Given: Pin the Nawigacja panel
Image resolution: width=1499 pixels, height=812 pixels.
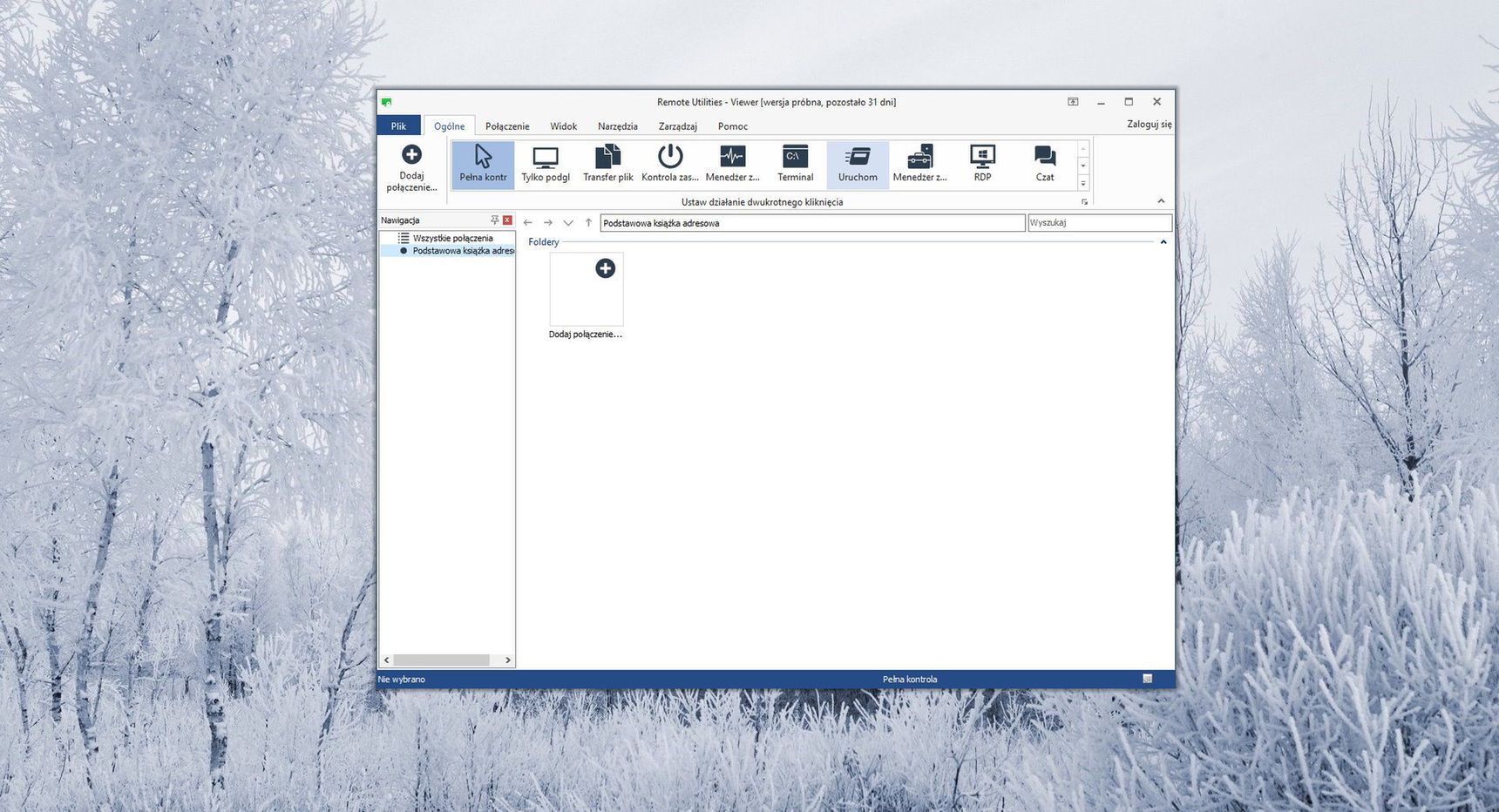Looking at the screenshot, I should [495, 220].
